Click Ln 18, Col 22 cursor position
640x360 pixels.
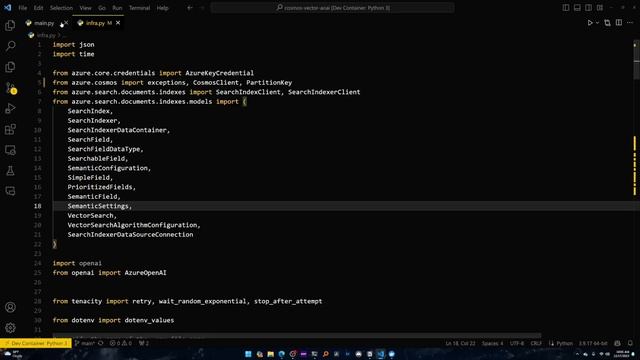point(460,343)
